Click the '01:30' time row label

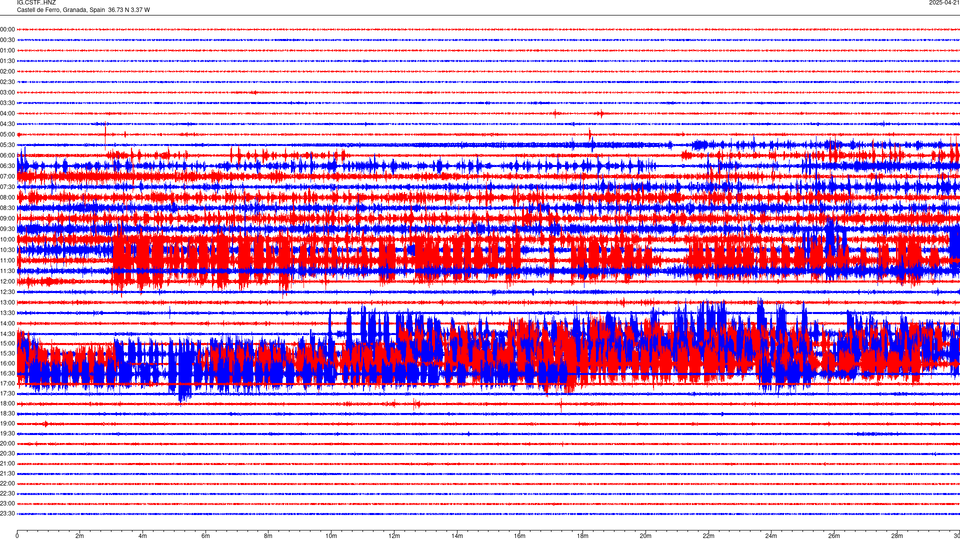click(7, 61)
